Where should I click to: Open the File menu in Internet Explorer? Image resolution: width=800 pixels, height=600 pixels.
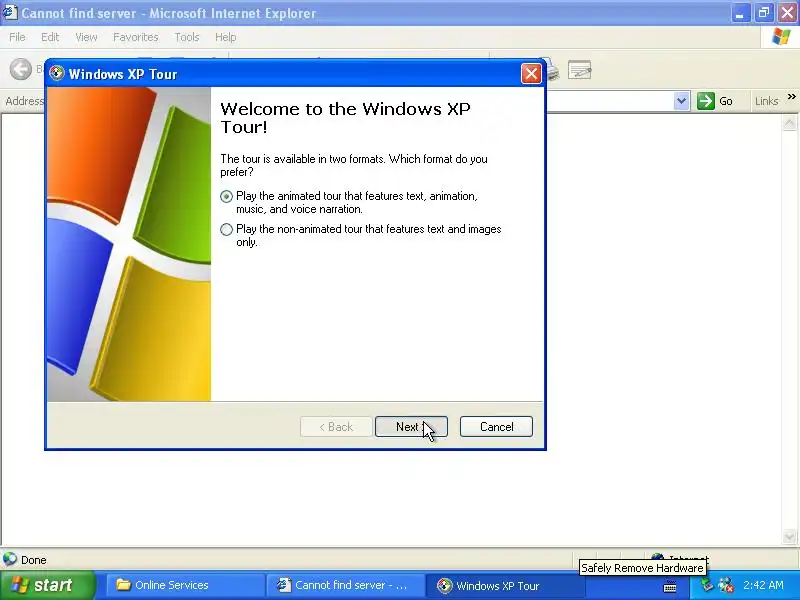[x=17, y=37]
